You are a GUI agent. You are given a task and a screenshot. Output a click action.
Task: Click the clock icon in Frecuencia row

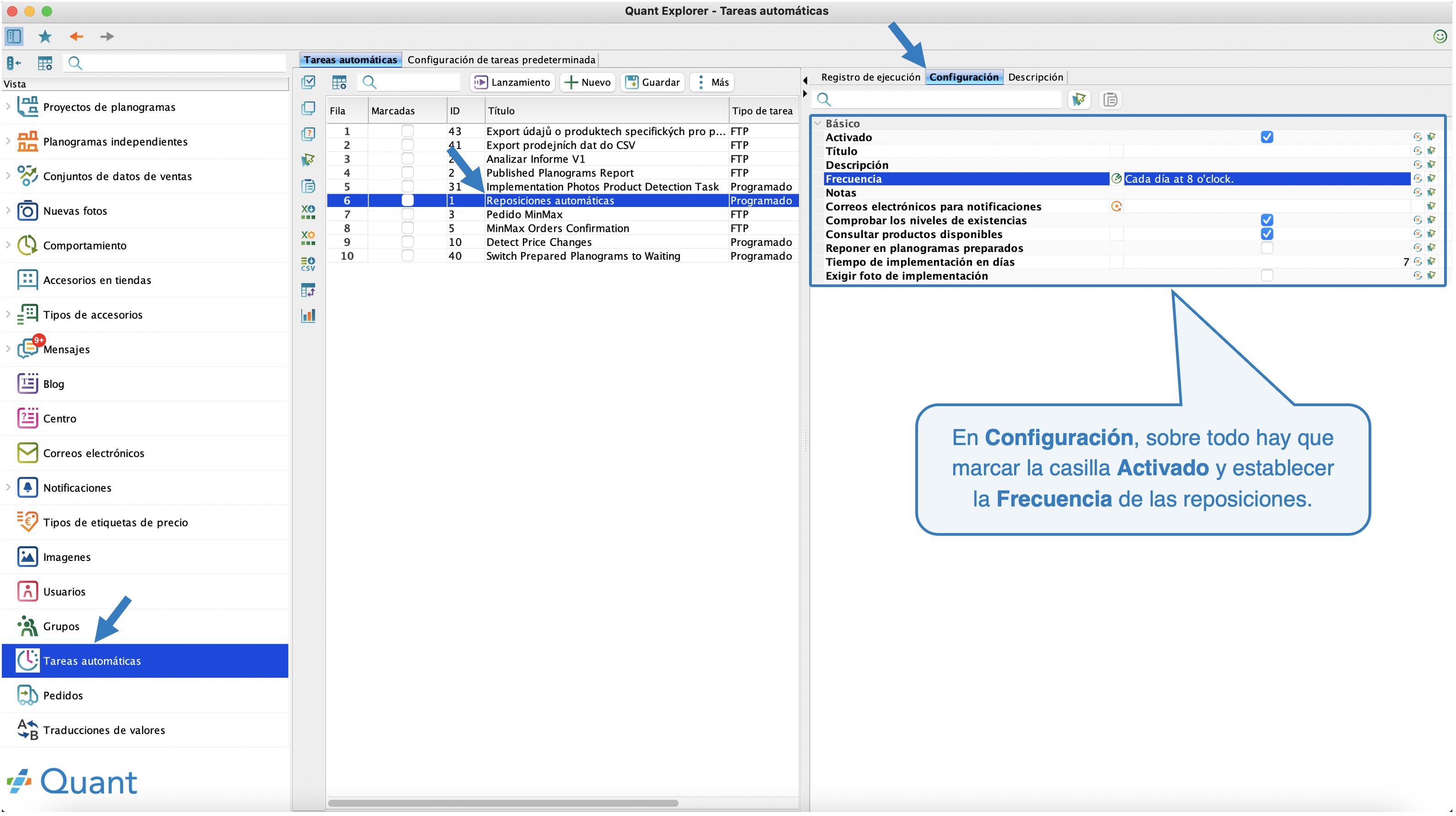coord(1116,179)
